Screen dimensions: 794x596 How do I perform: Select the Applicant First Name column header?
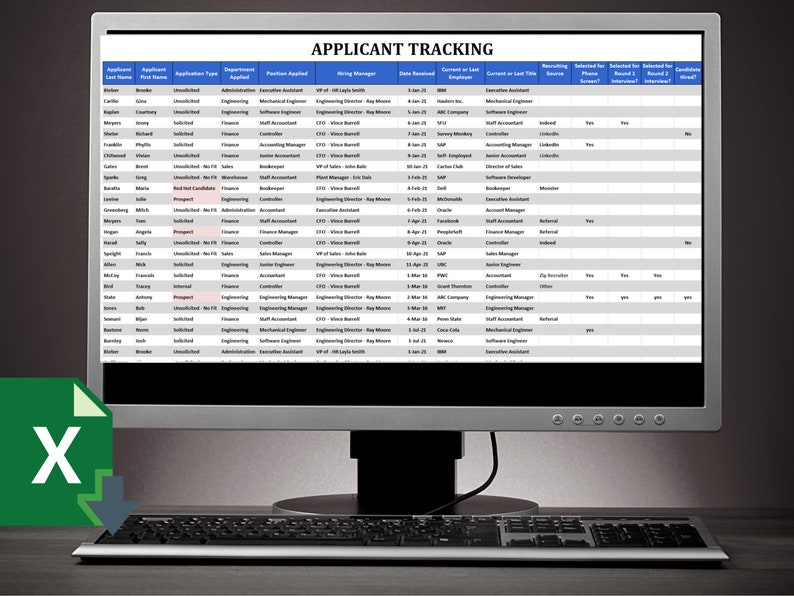point(154,73)
